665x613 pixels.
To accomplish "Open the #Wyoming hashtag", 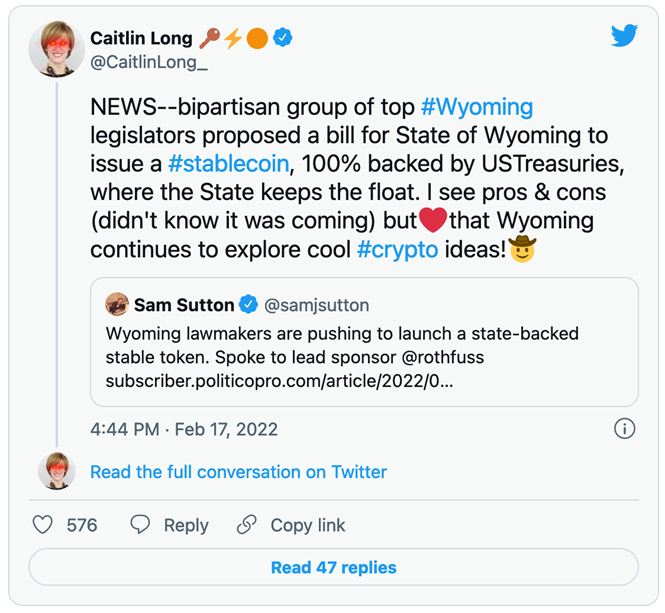I will click(x=477, y=107).
